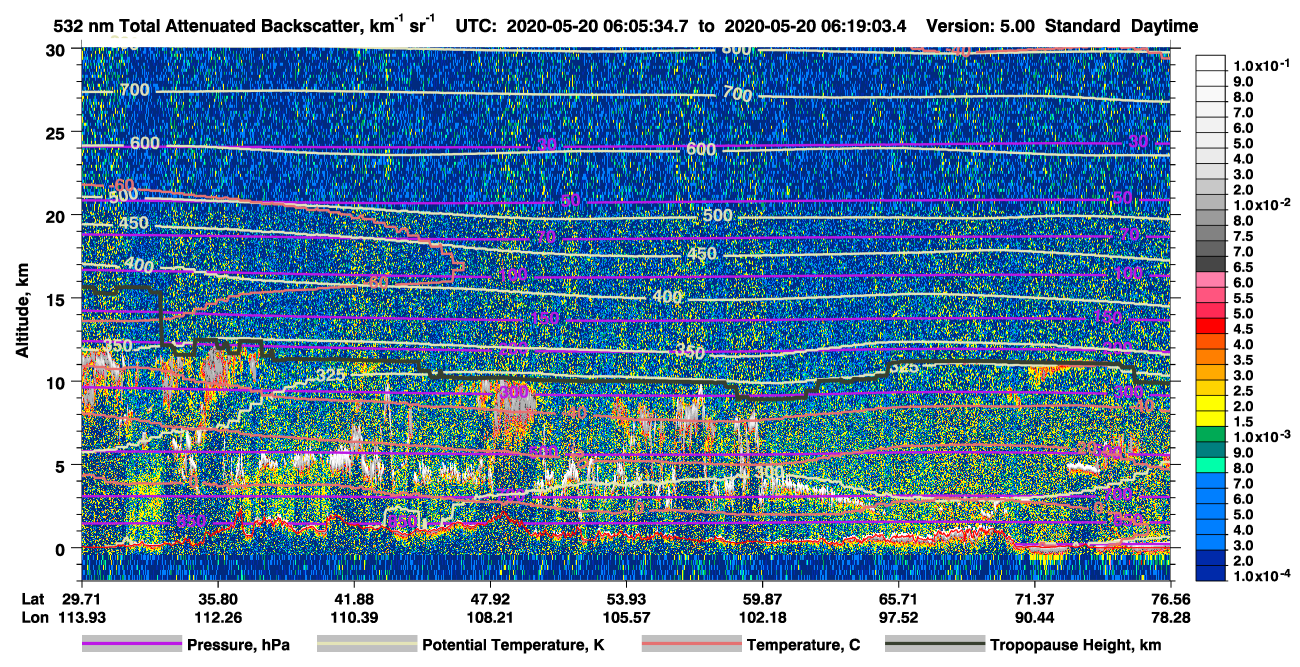Click the orange colorbar swatch beside '3.5'

coord(1211,357)
